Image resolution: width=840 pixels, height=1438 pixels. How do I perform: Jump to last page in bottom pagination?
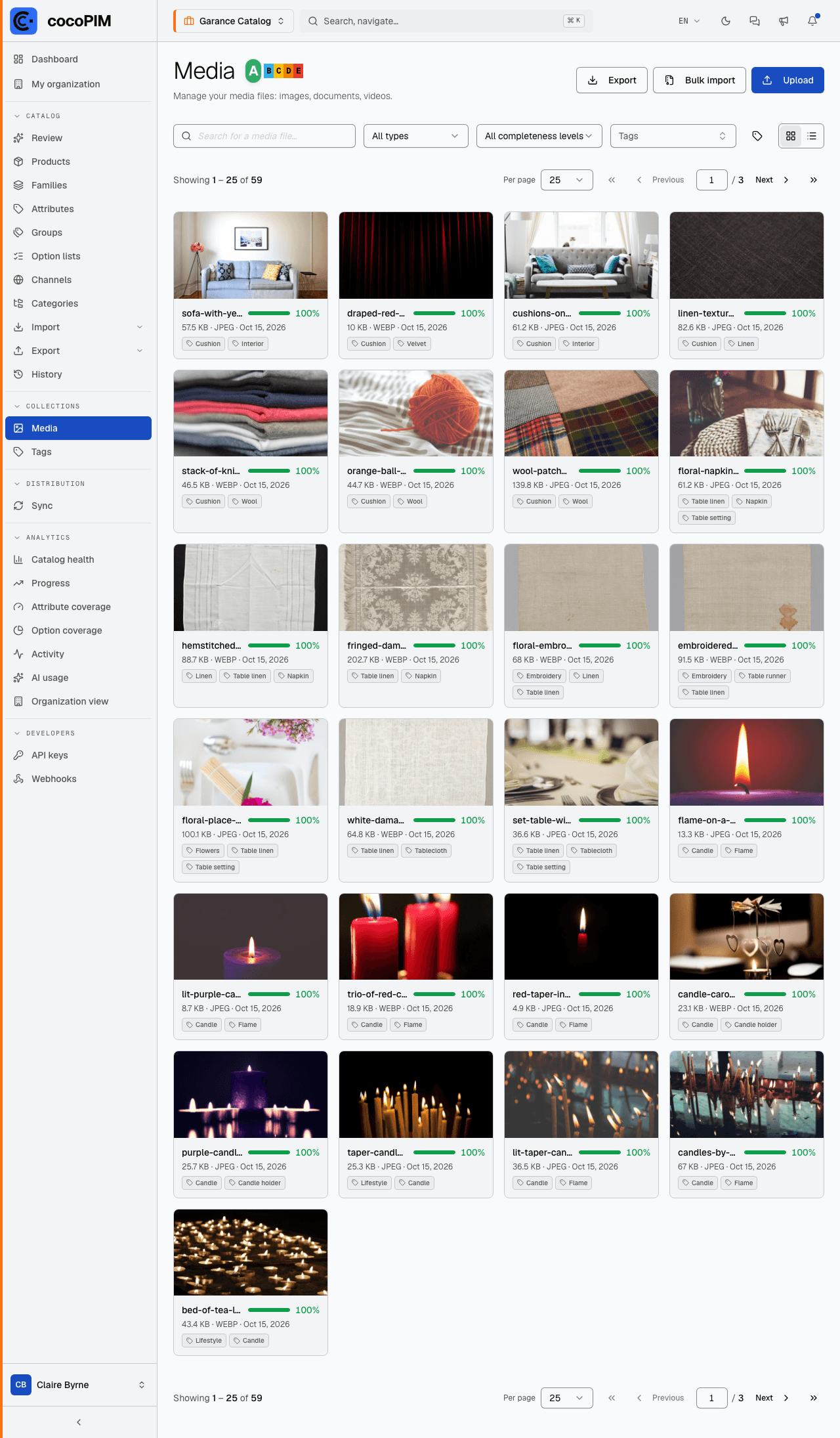[814, 1398]
